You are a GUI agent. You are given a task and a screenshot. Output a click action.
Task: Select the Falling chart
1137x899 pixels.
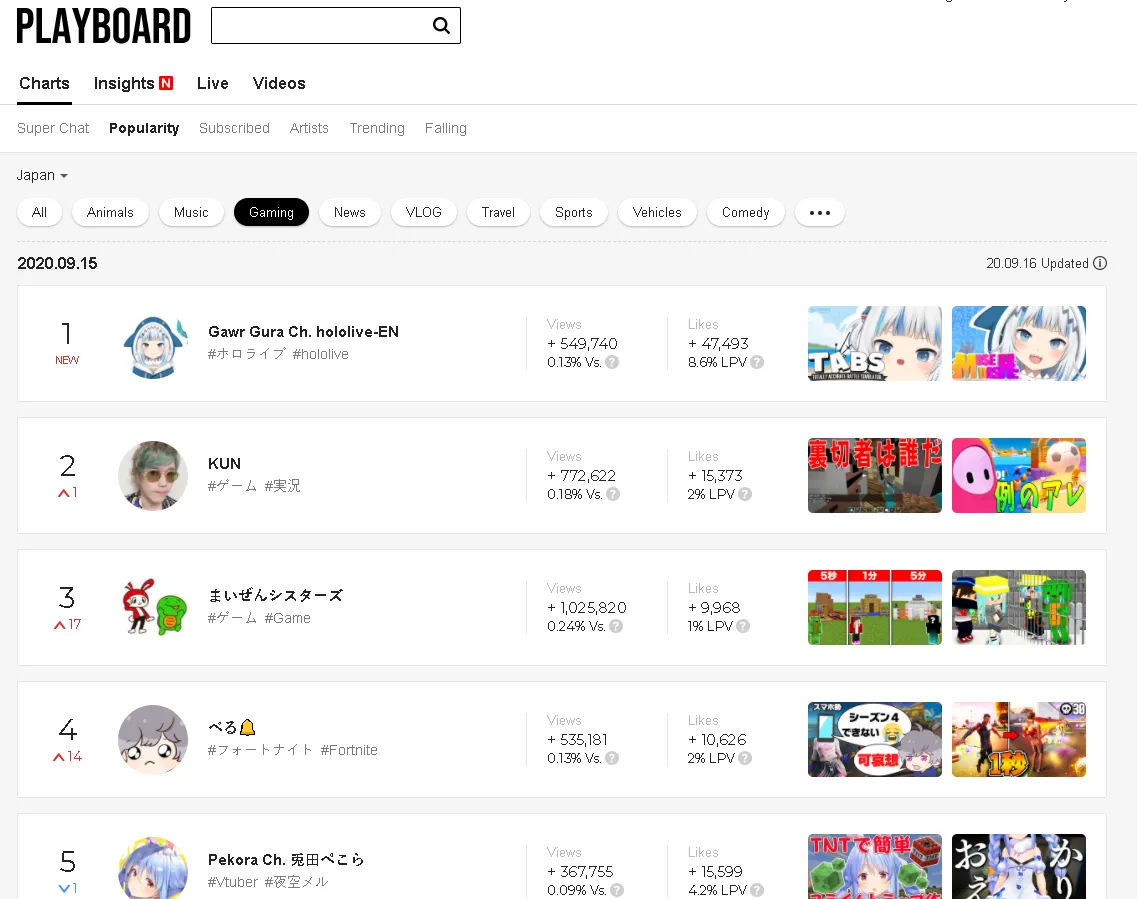pyautogui.click(x=446, y=128)
